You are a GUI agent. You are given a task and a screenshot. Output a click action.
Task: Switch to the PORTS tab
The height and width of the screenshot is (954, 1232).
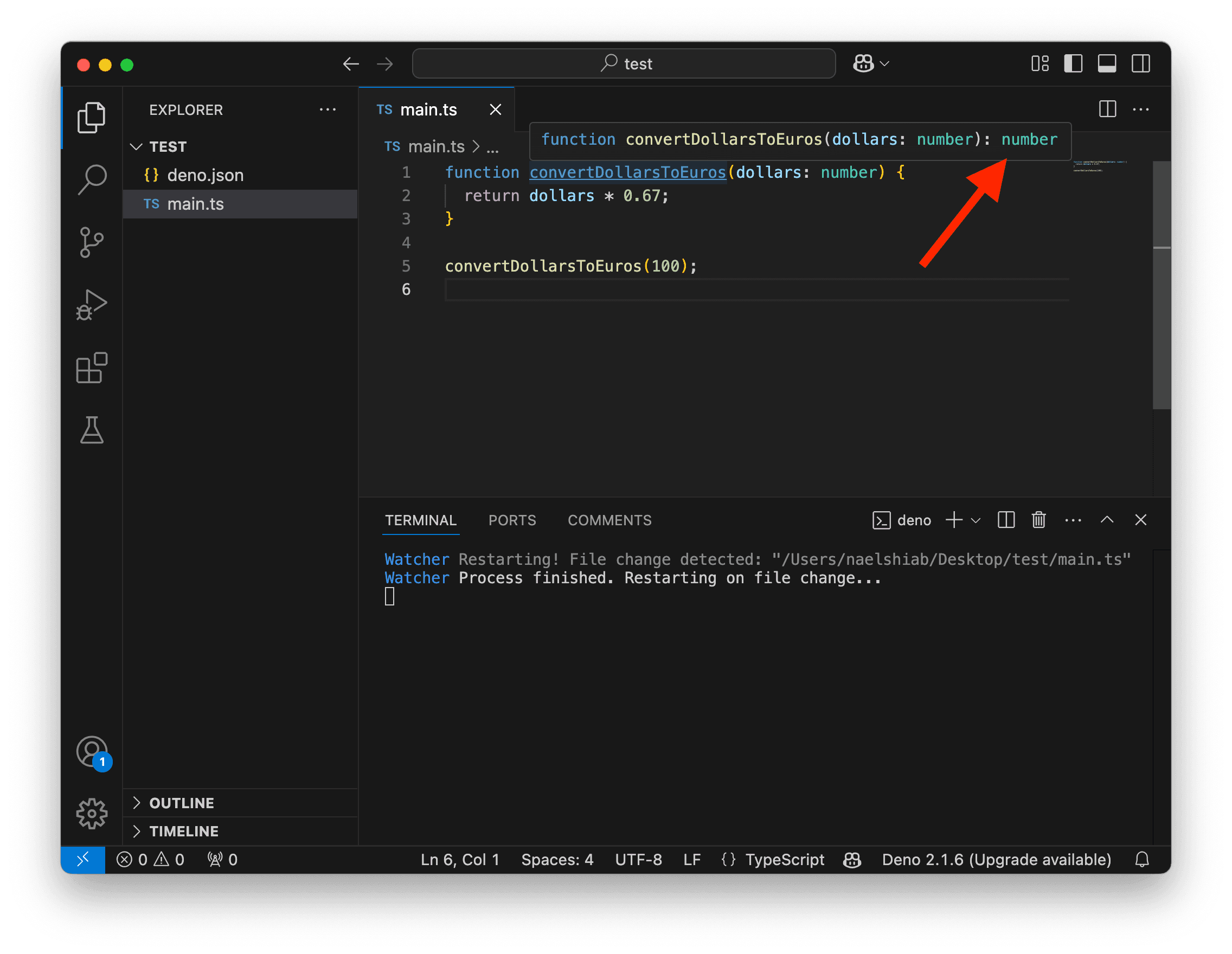pos(512,520)
